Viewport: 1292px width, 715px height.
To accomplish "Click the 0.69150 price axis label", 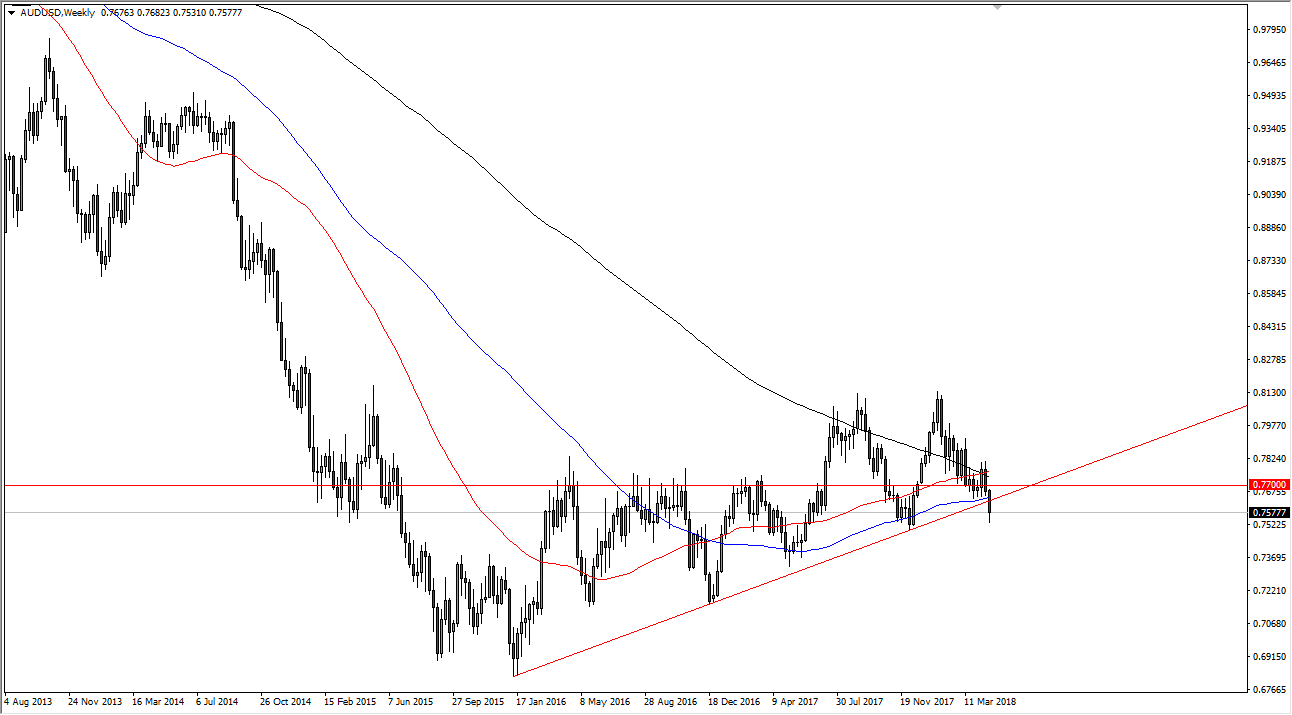I will point(1267,657).
